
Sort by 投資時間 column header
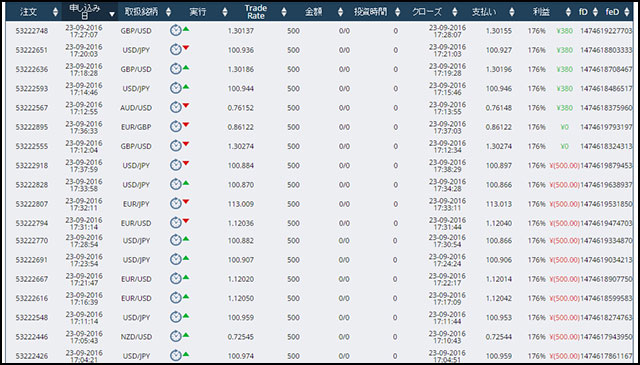pyautogui.click(x=371, y=12)
